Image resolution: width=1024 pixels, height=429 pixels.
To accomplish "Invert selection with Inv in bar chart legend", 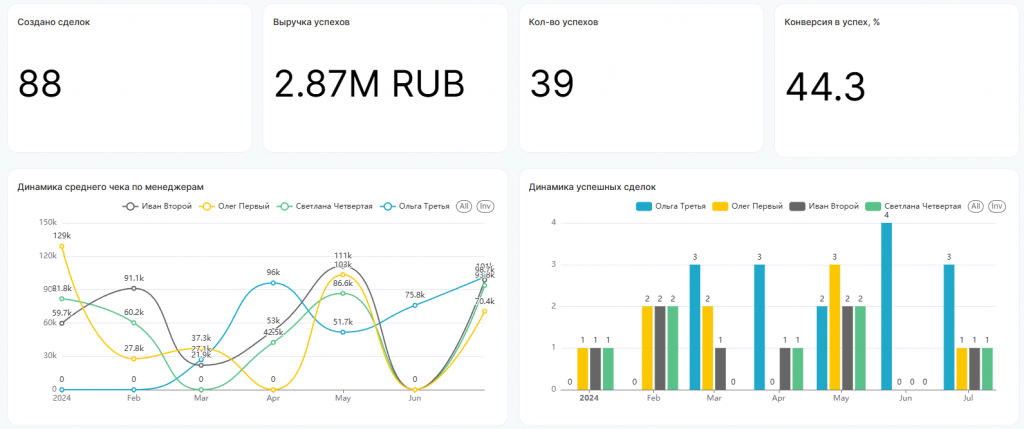I will tap(996, 206).
